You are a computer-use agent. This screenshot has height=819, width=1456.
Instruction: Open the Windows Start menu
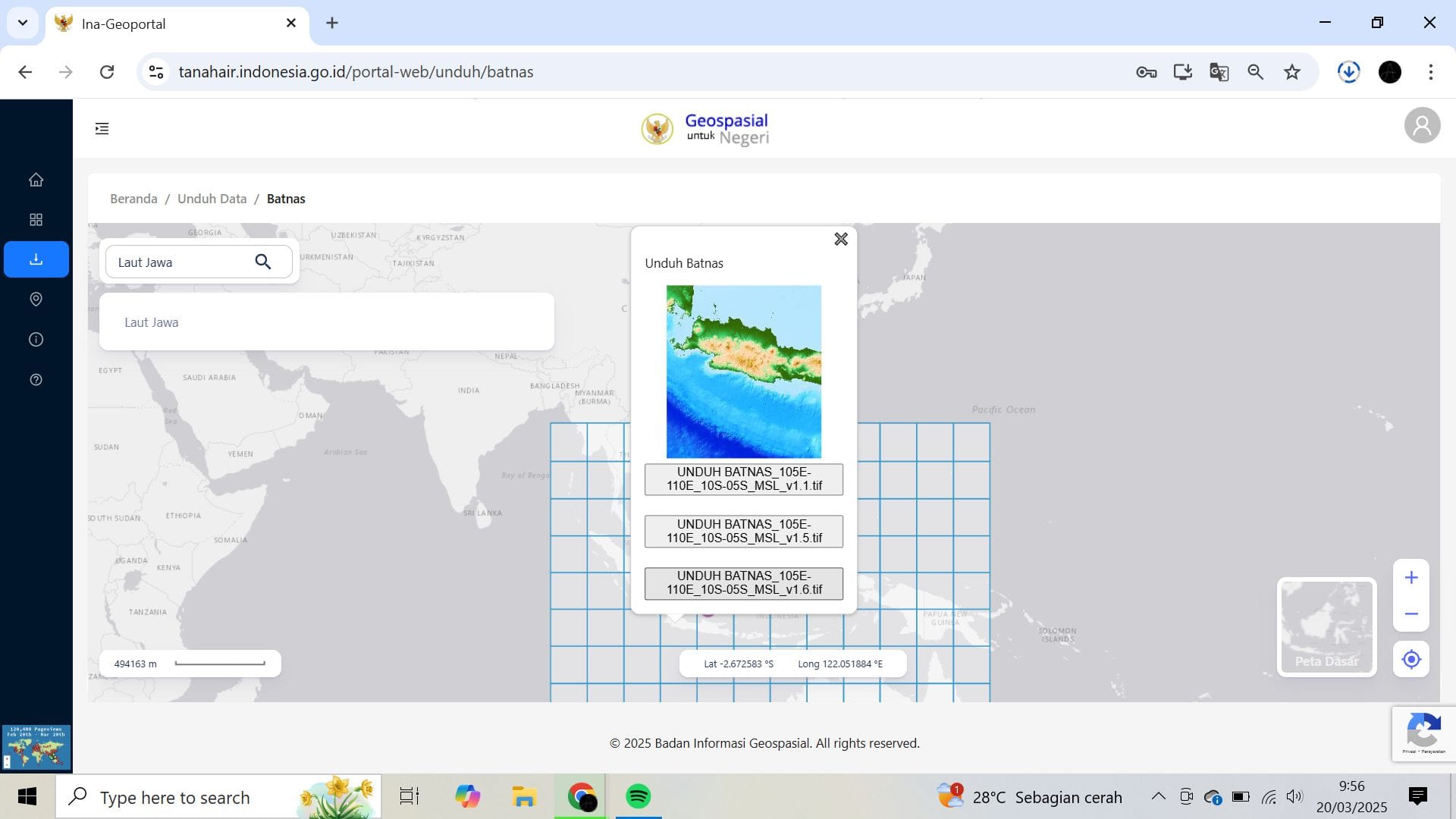[x=27, y=796]
